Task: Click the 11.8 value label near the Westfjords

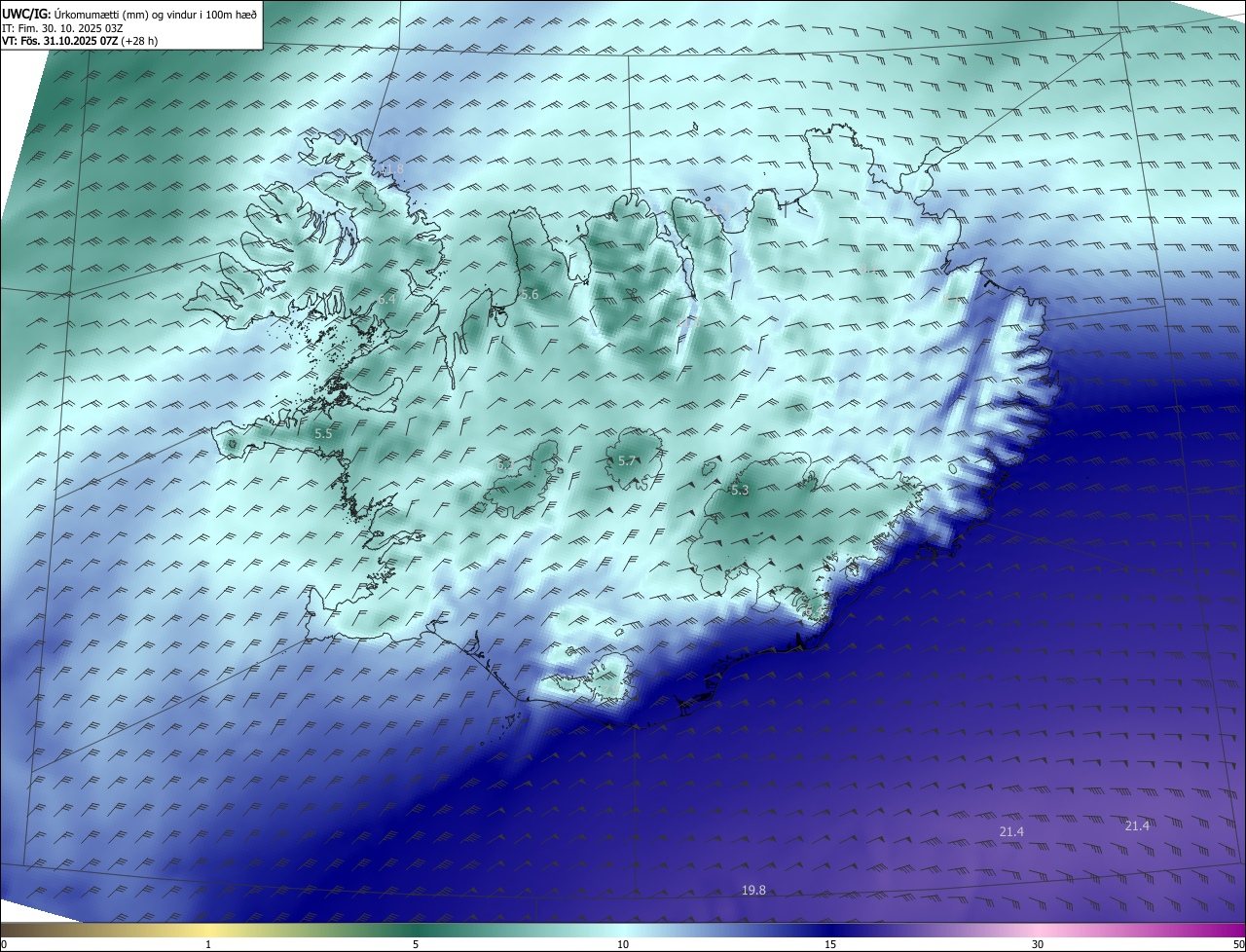Action: point(391,169)
